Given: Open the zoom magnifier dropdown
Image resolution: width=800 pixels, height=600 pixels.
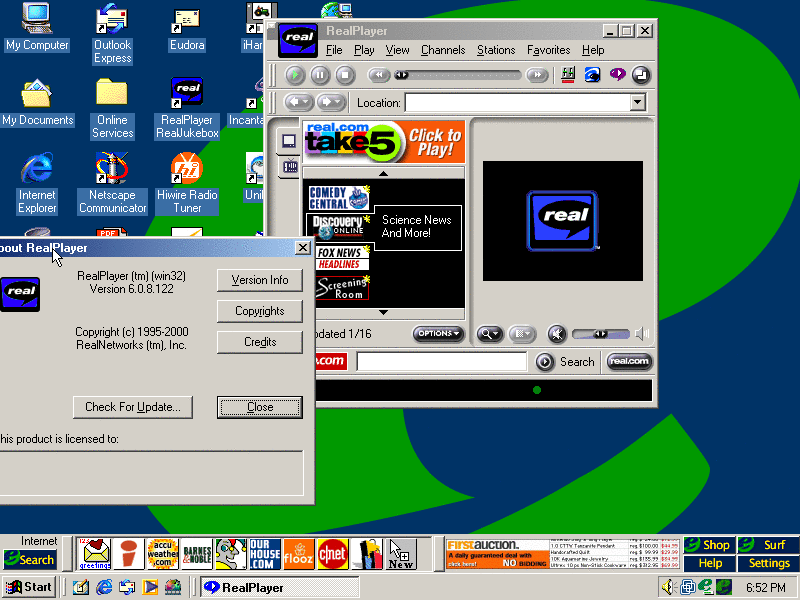Looking at the screenshot, I should [x=490, y=334].
